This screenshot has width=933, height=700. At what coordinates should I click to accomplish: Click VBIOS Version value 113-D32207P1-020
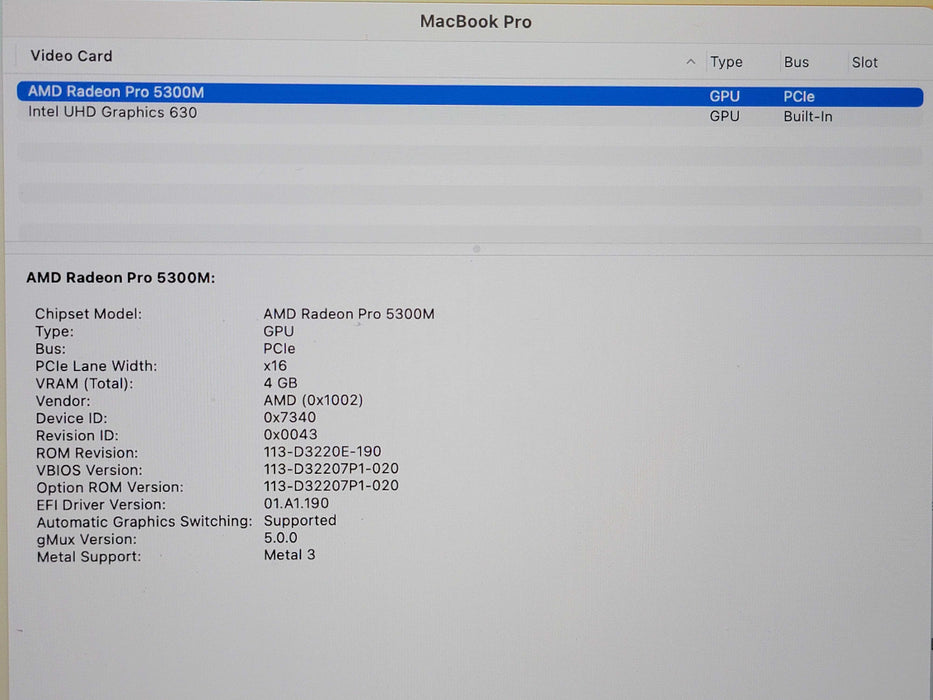click(331, 468)
